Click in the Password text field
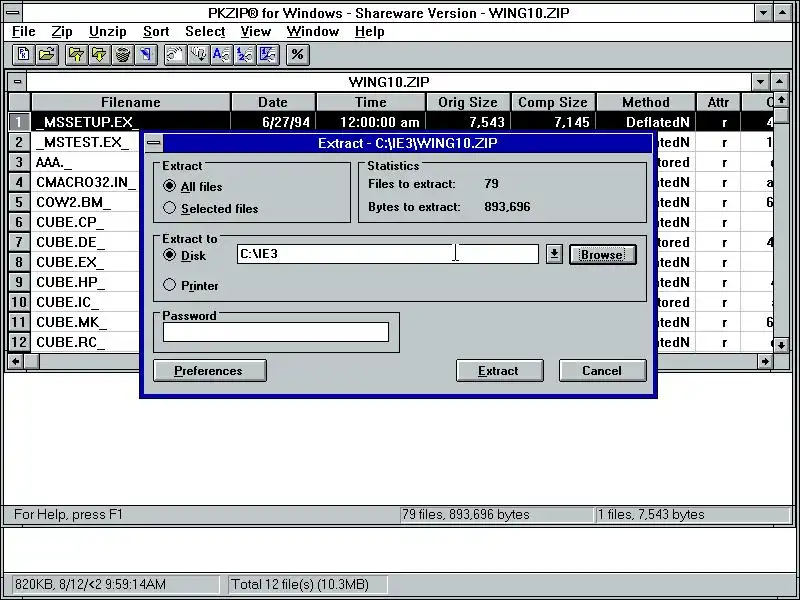Screen dimensions: 800x600 (x=276, y=332)
